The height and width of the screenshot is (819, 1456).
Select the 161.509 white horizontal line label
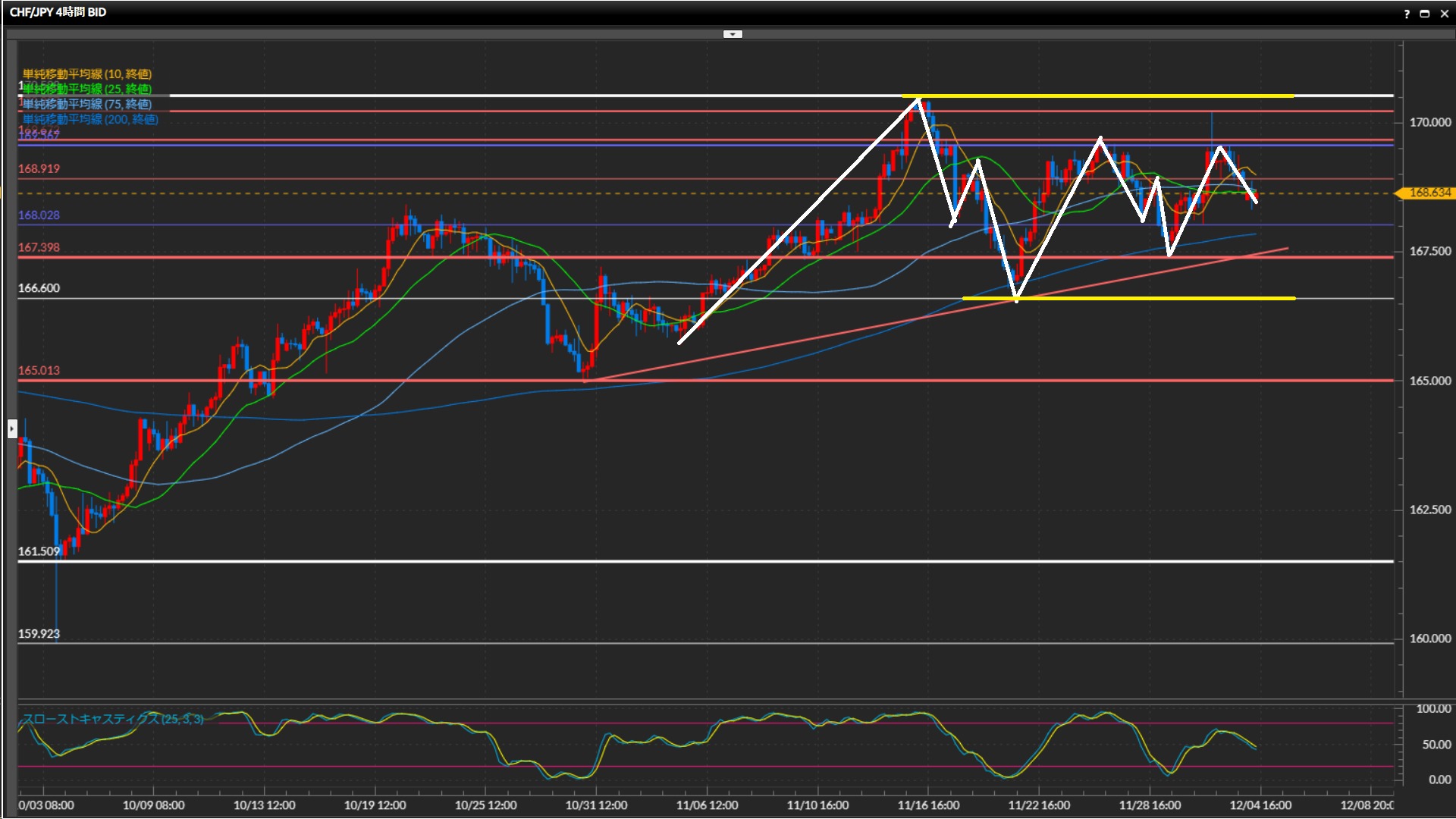pos(39,551)
